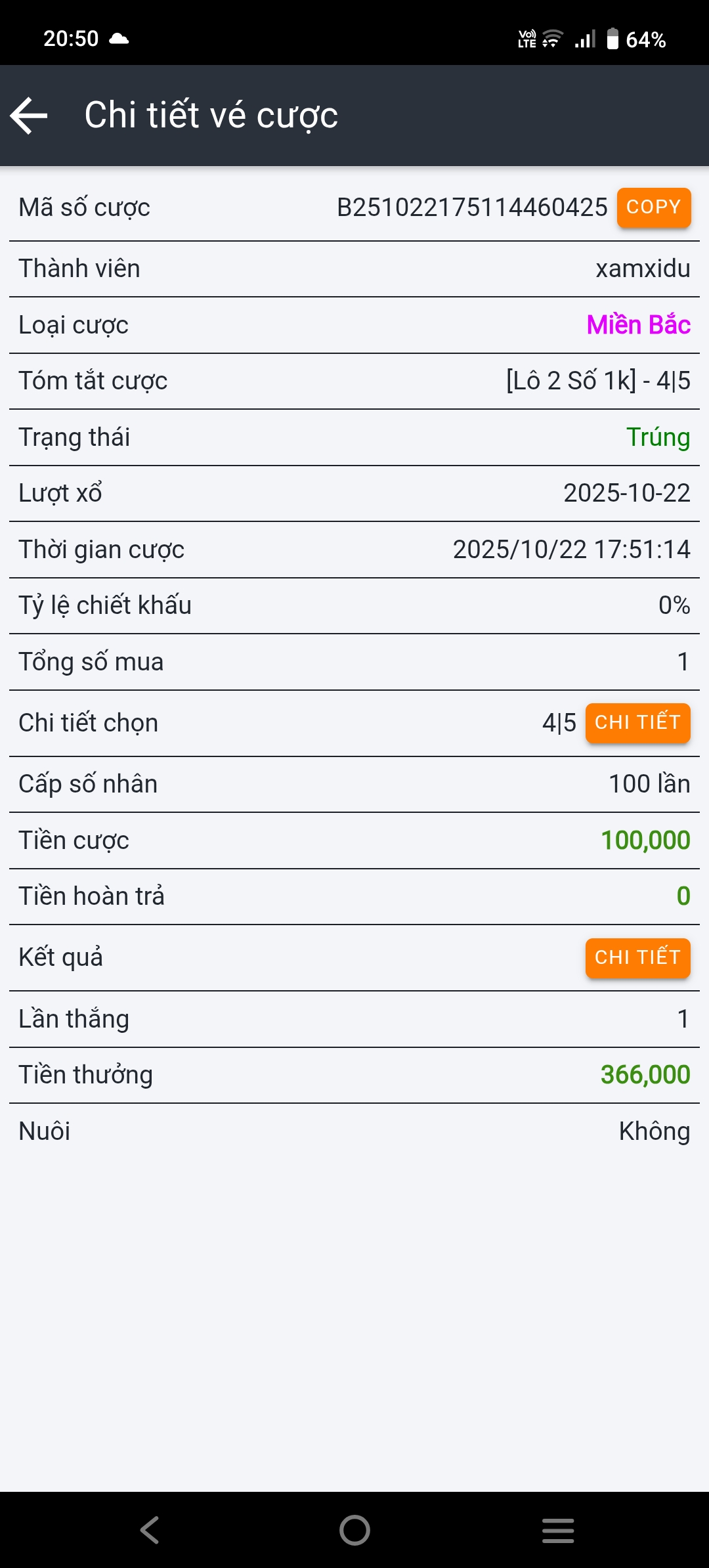The height and width of the screenshot is (1568, 709).
Task: Tap the bet code B251022175114460425
Action: click(472, 207)
